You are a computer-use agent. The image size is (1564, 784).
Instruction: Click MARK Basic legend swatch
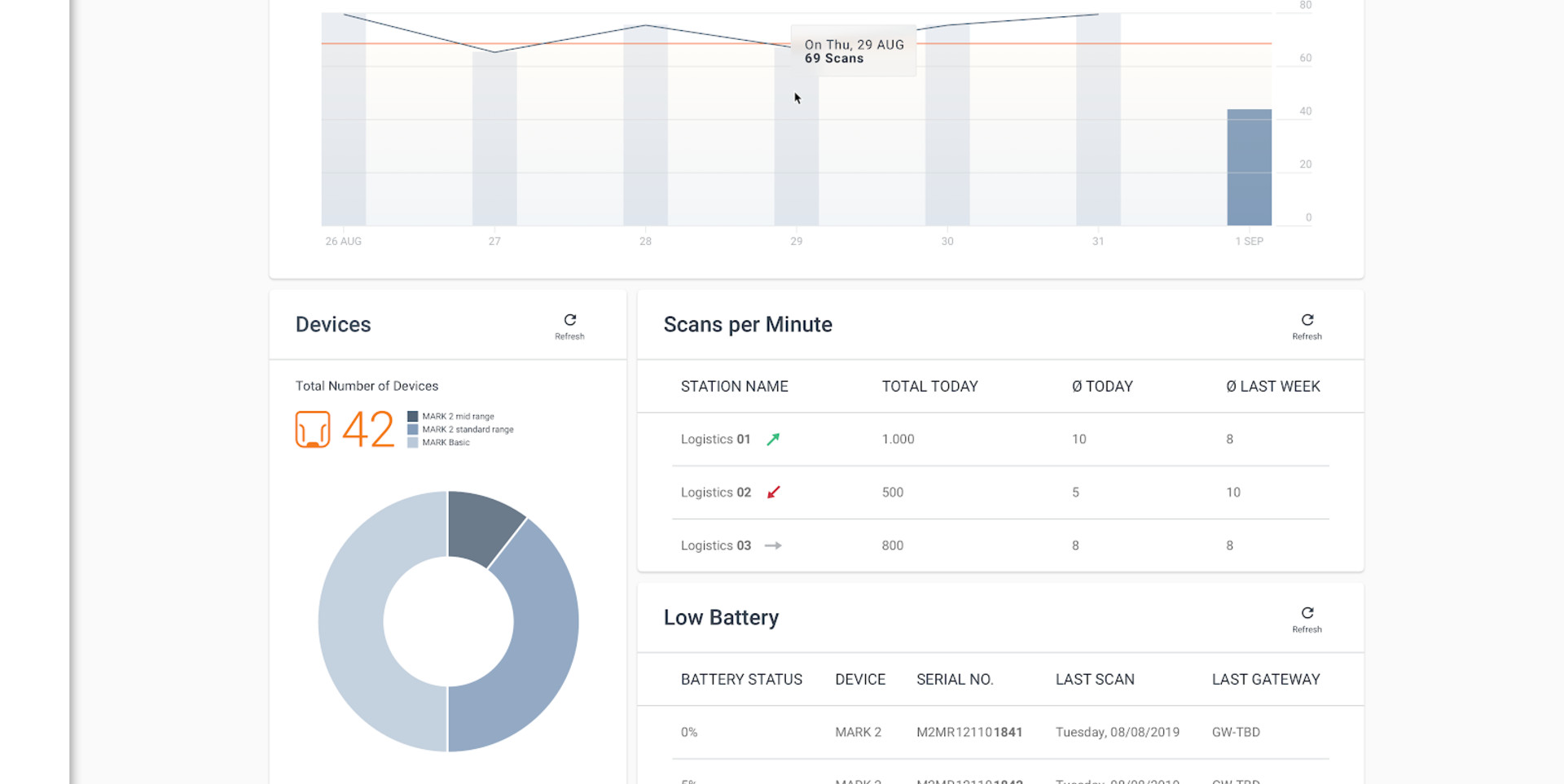(412, 443)
